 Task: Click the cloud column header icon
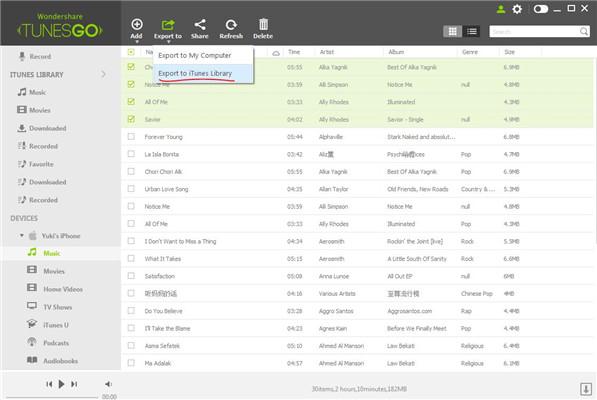[276, 53]
